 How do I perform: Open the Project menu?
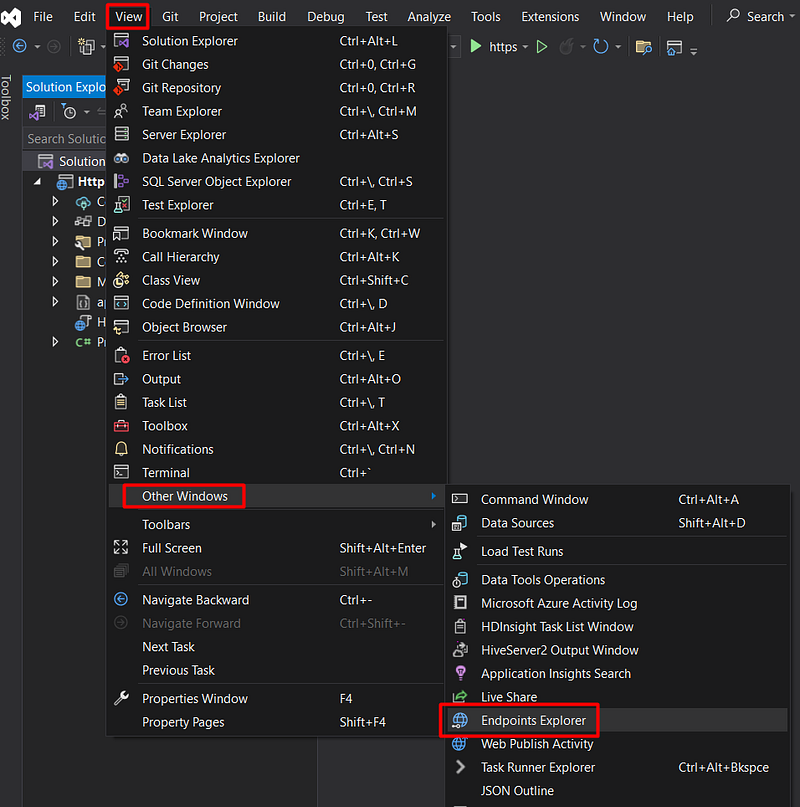coord(218,16)
